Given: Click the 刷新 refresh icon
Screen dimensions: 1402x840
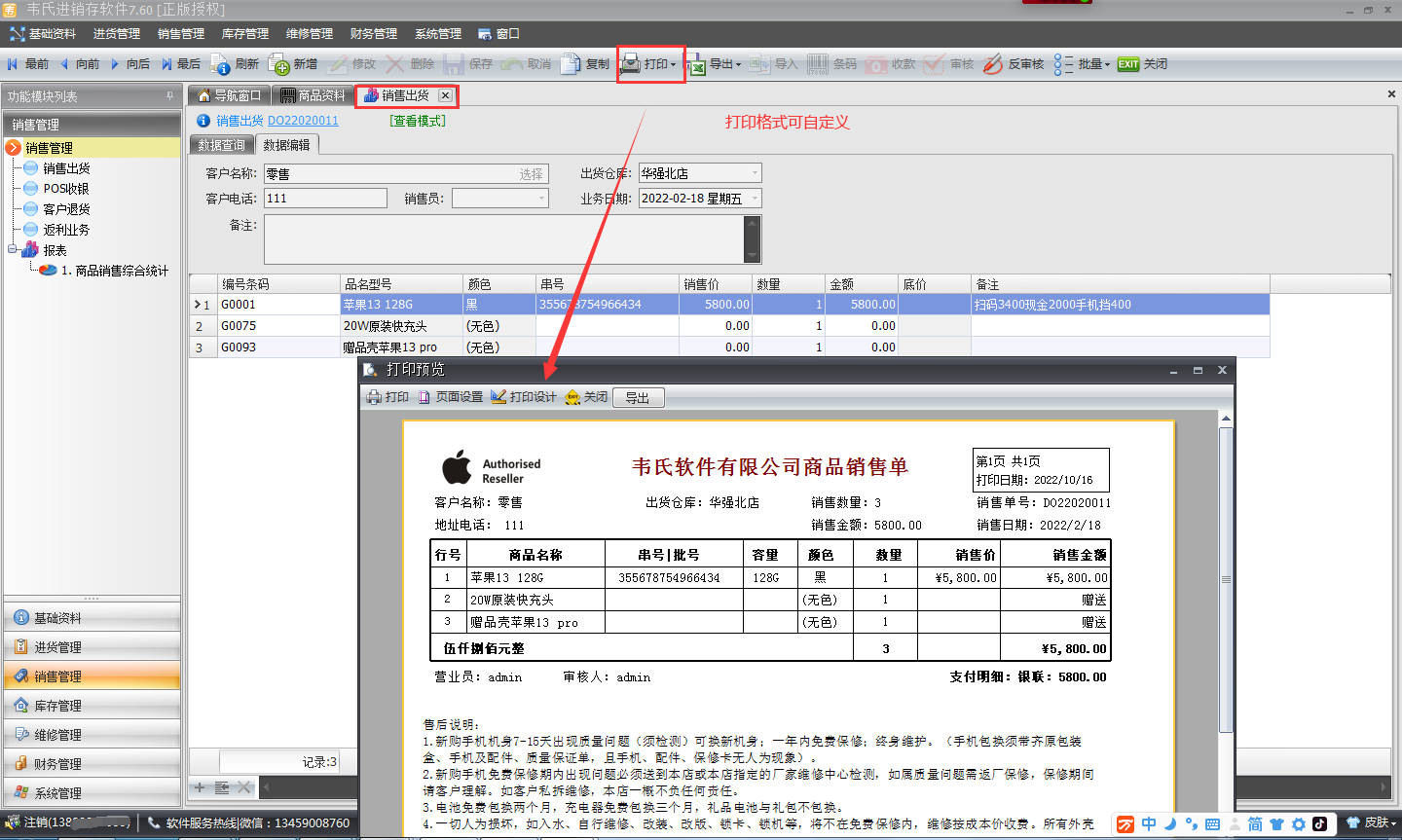Looking at the screenshot, I should click(x=221, y=64).
